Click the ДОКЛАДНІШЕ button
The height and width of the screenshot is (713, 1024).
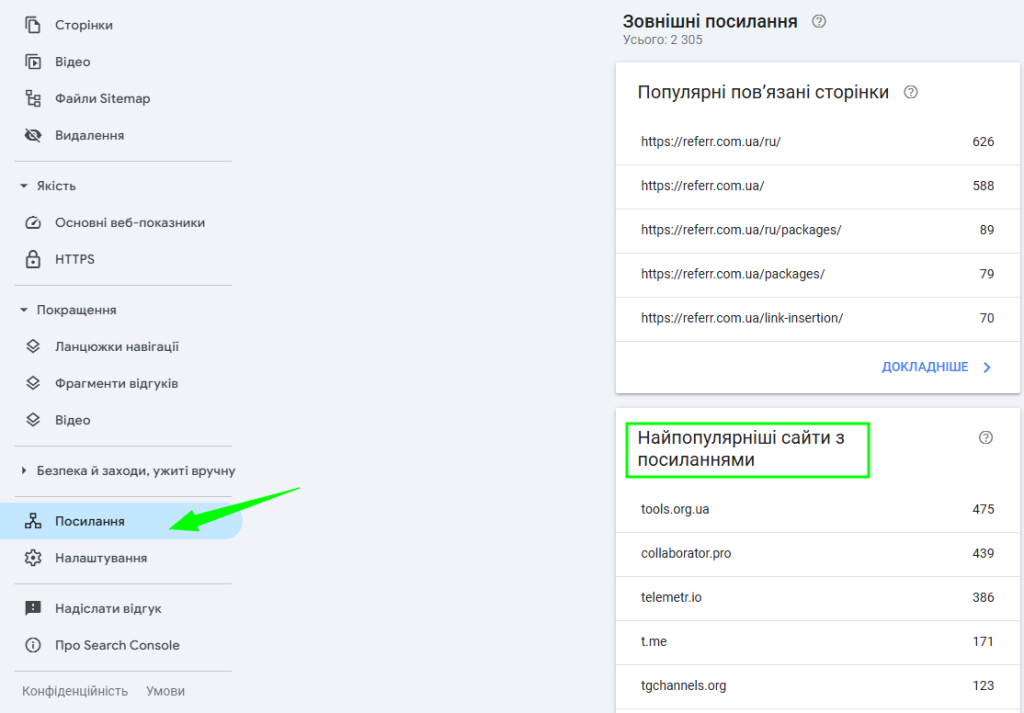[935, 367]
